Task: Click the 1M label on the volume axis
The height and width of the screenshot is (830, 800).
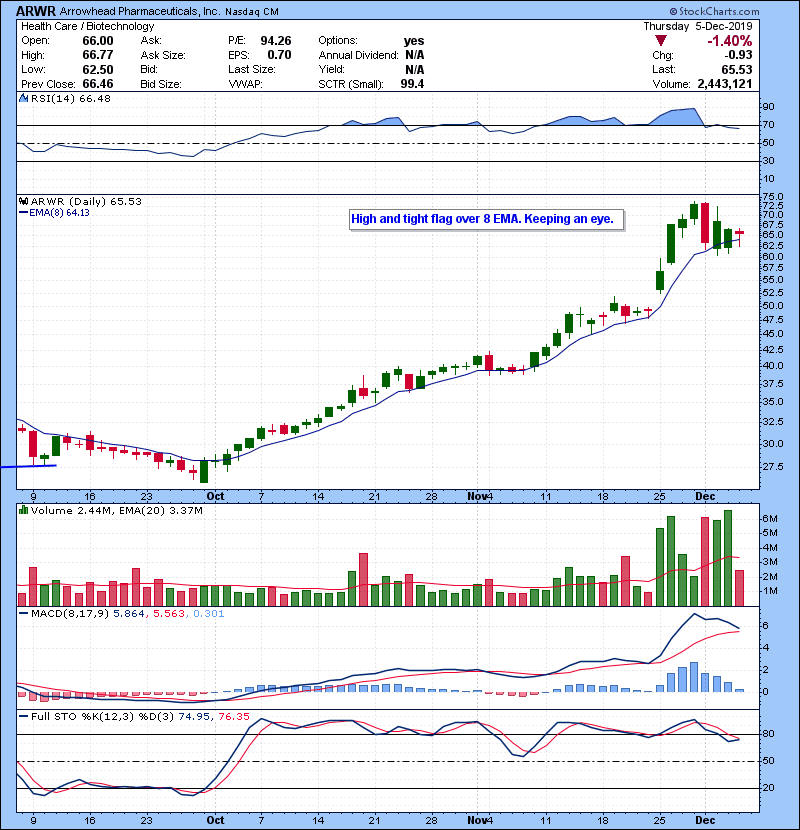Action: coord(769,591)
